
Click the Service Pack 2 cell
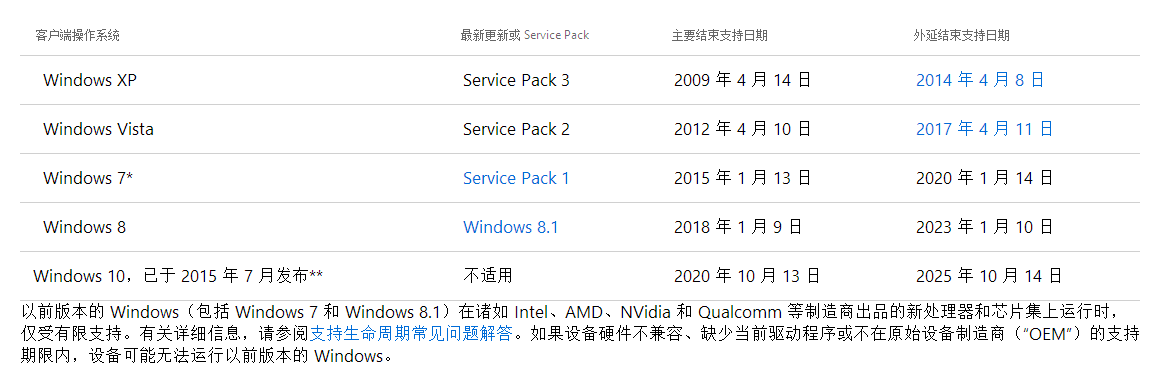[x=516, y=129]
